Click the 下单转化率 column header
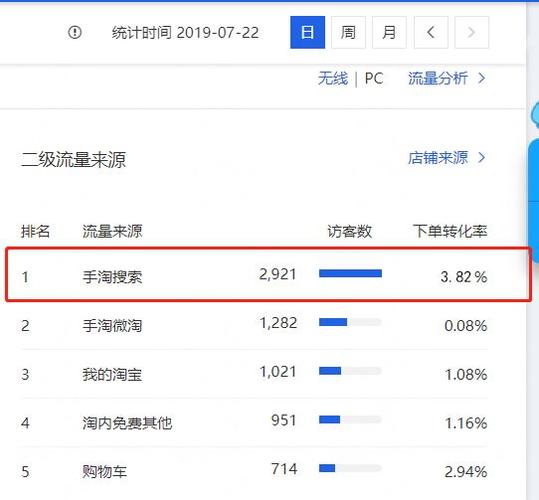Screen dimensions: 539x500 tap(450, 231)
